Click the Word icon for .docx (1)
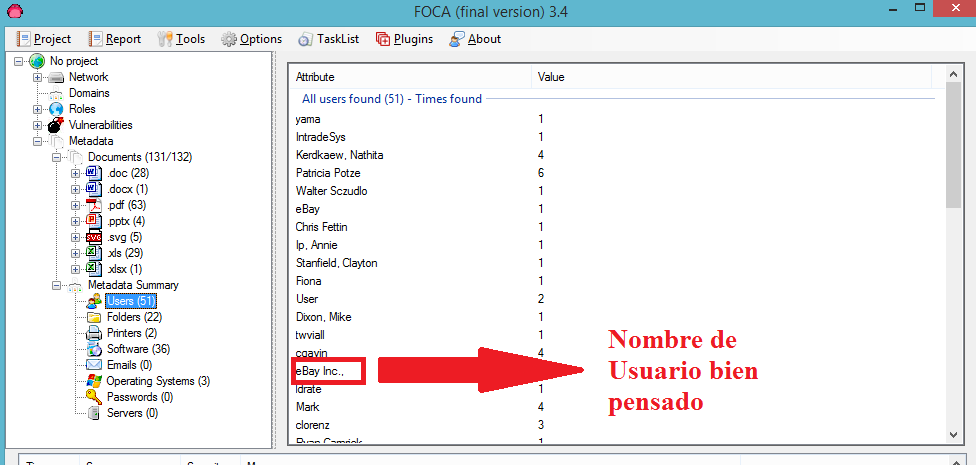This screenshot has width=976, height=465. (94, 189)
